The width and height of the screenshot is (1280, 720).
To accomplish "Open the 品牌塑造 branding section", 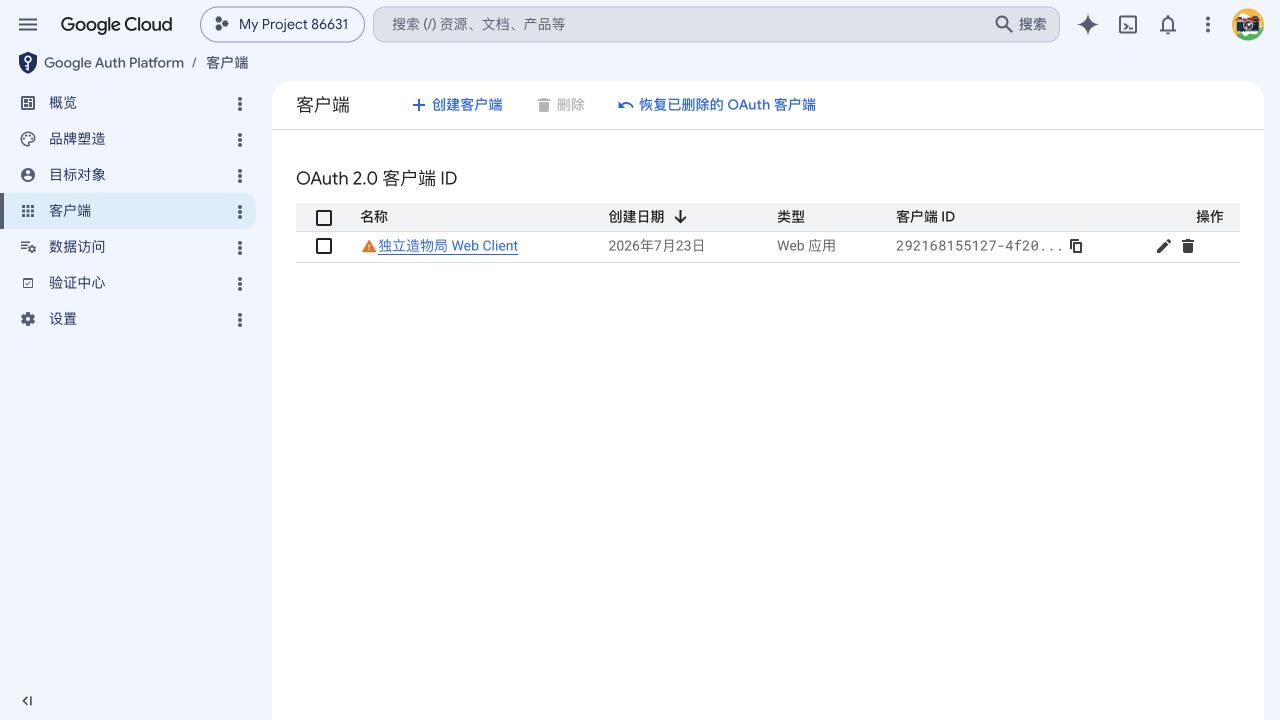I will [77, 139].
